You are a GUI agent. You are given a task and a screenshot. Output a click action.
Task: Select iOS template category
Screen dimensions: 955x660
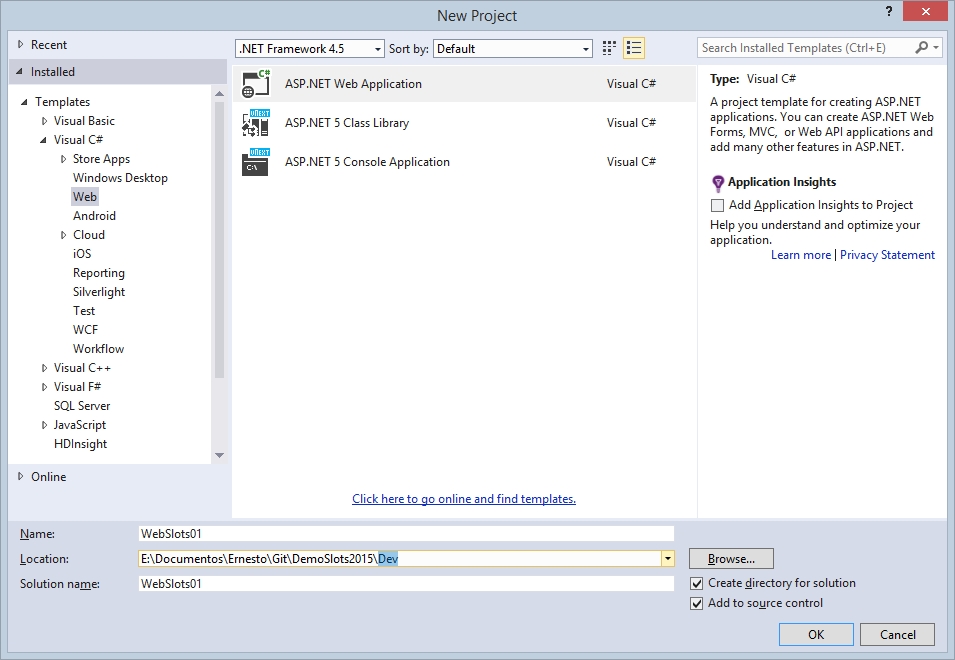82,253
